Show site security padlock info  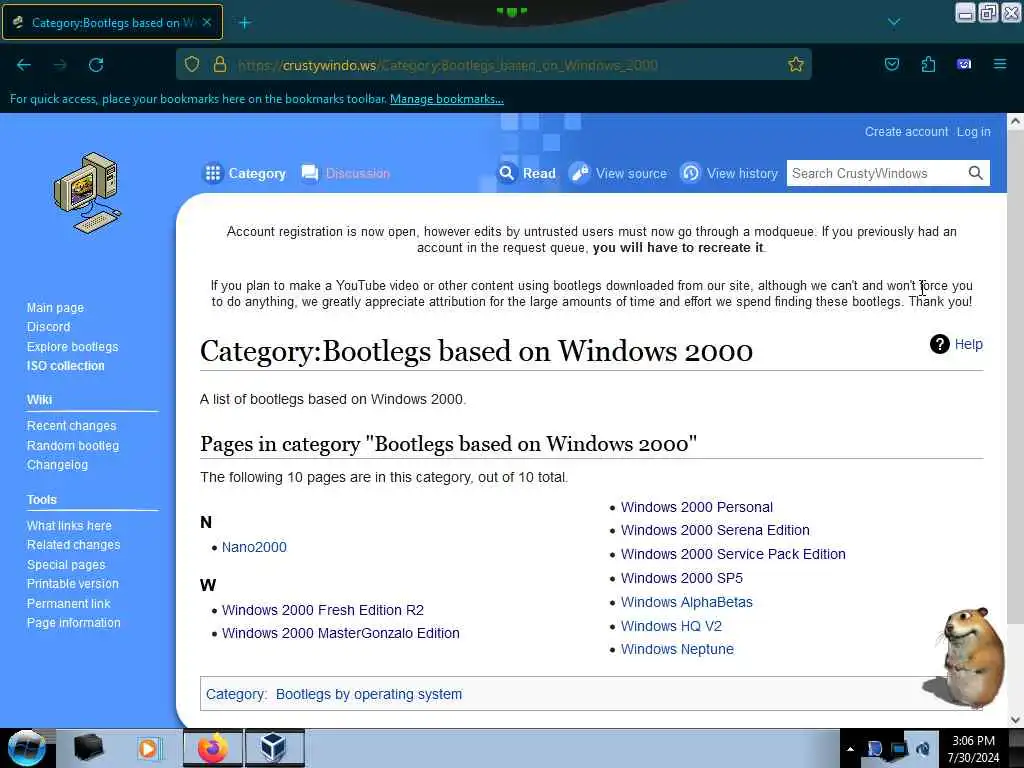click(220, 64)
